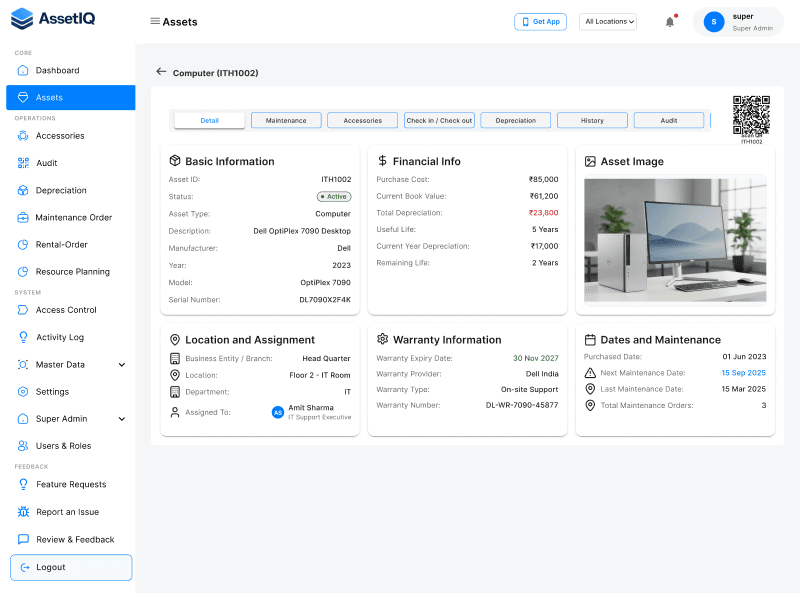Click the Warranty Information gear icon
Screen dimensions: 800x608
382,339
